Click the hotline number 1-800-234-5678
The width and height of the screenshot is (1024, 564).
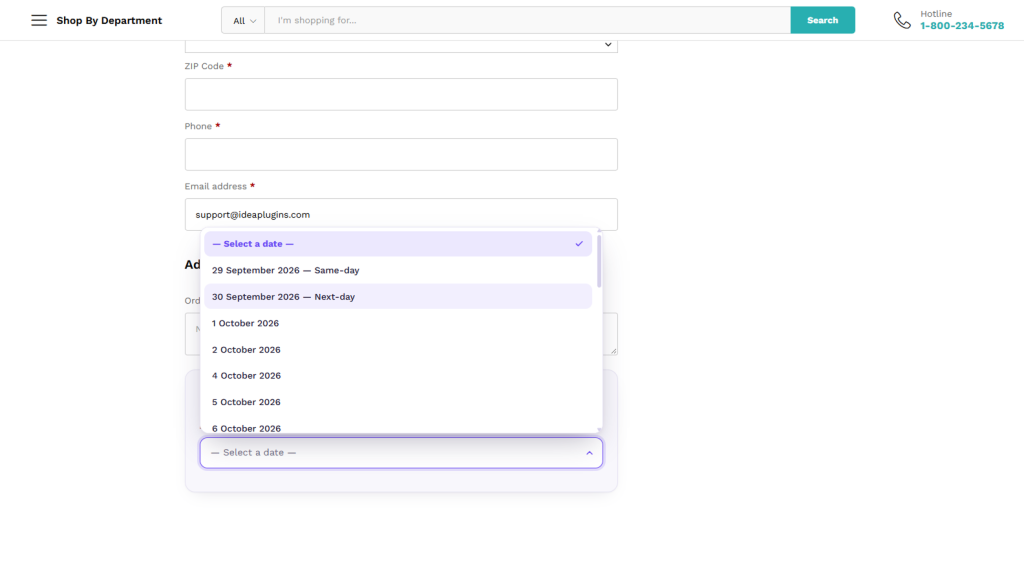coord(962,26)
